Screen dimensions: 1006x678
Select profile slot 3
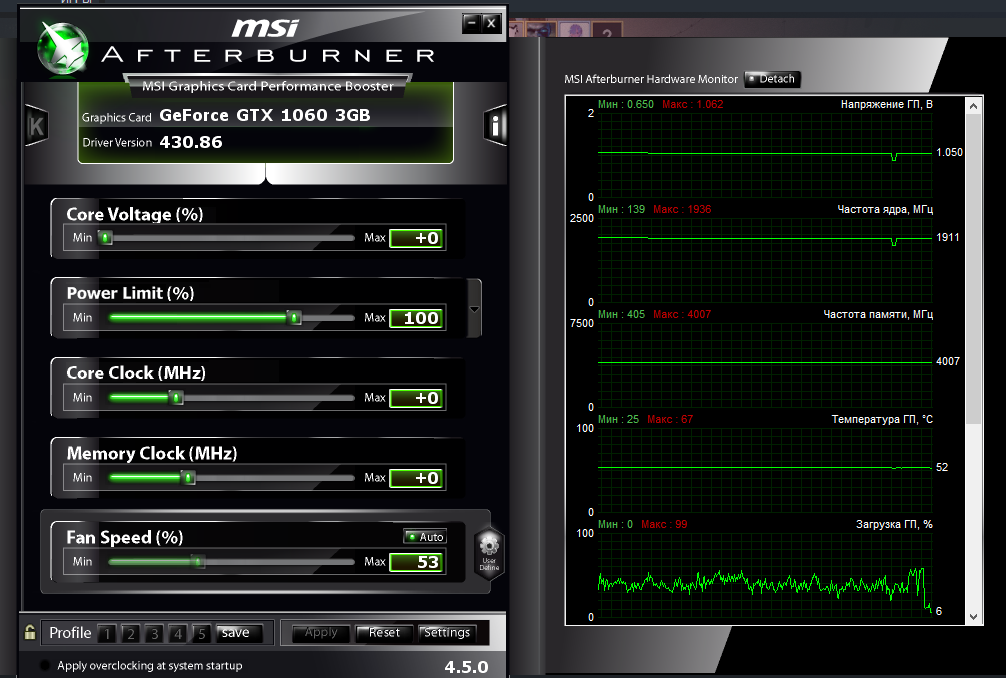[155, 634]
